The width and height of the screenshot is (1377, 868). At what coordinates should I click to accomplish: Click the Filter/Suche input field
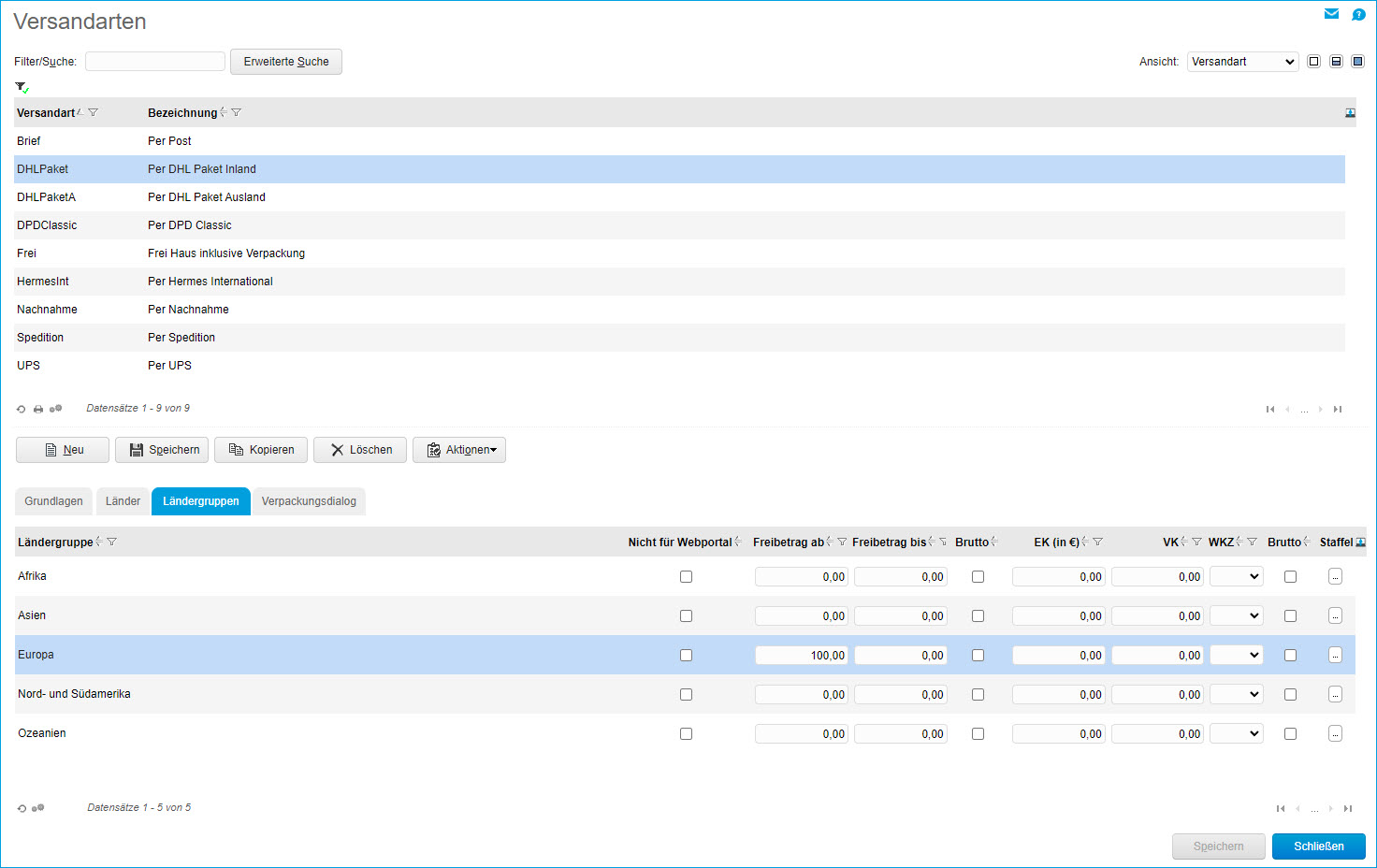coord(155,62)
